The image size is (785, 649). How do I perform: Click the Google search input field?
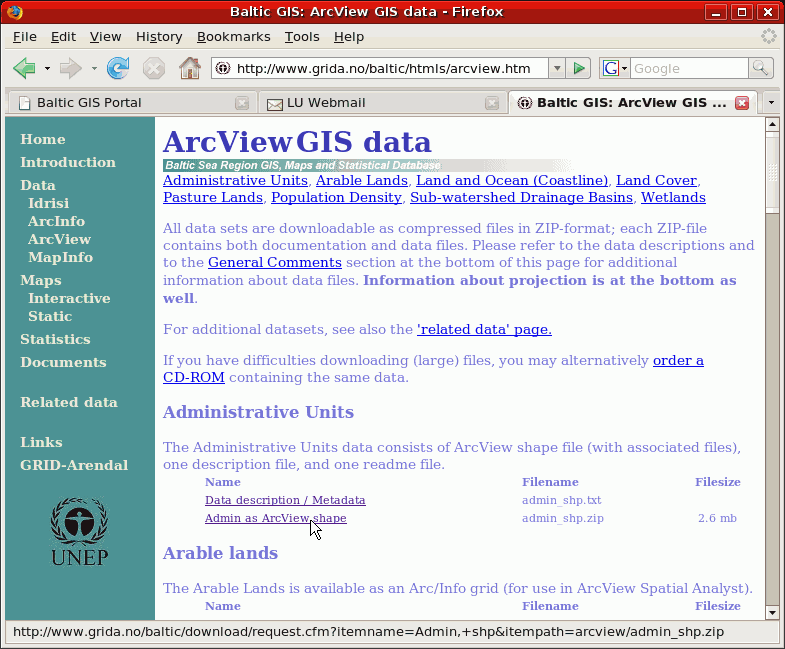tap(689, 68)
